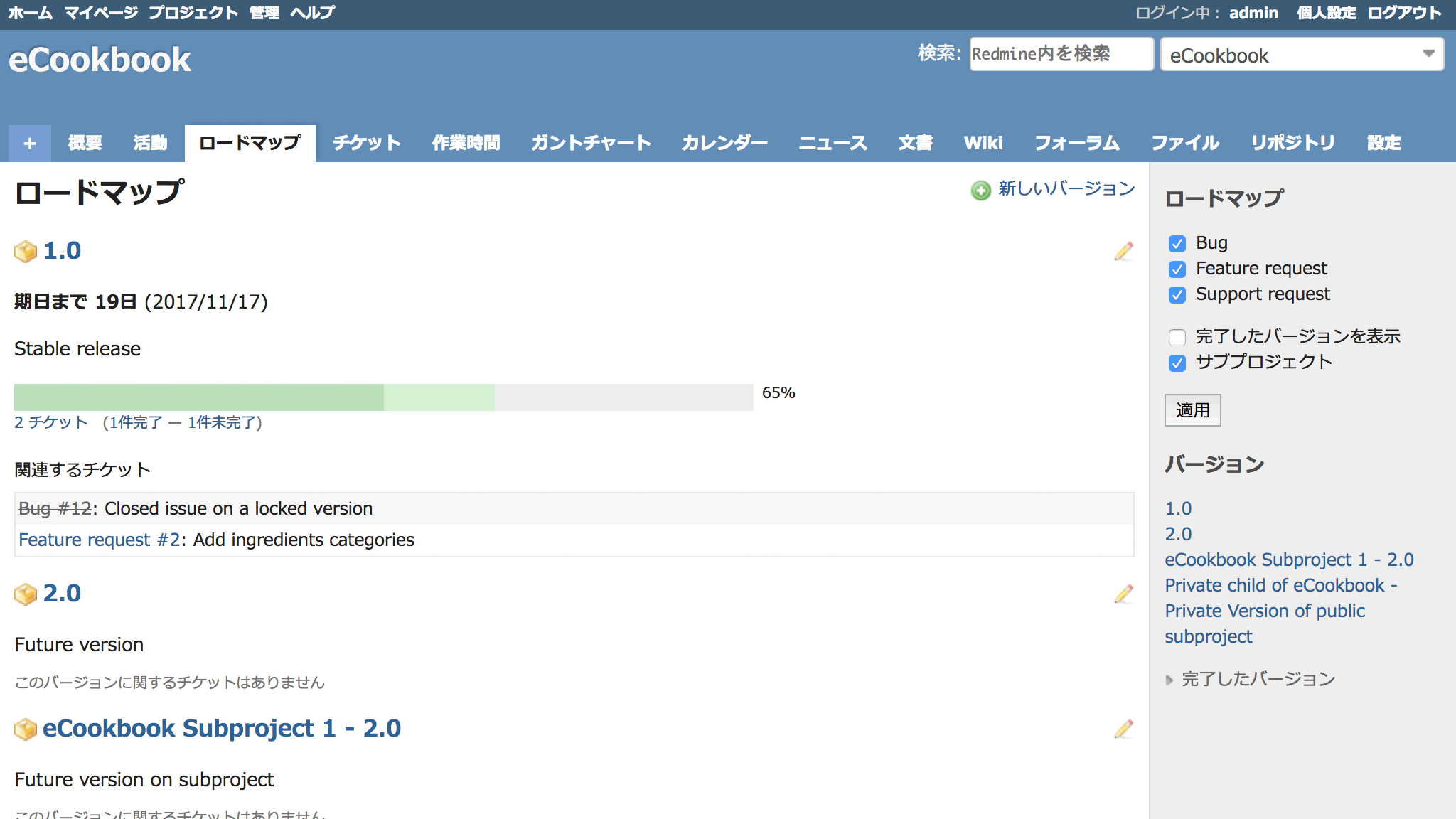This screenshot has height=819, width=1456.
Task: Open the ファイル tab
Action: coord(1185,143)
